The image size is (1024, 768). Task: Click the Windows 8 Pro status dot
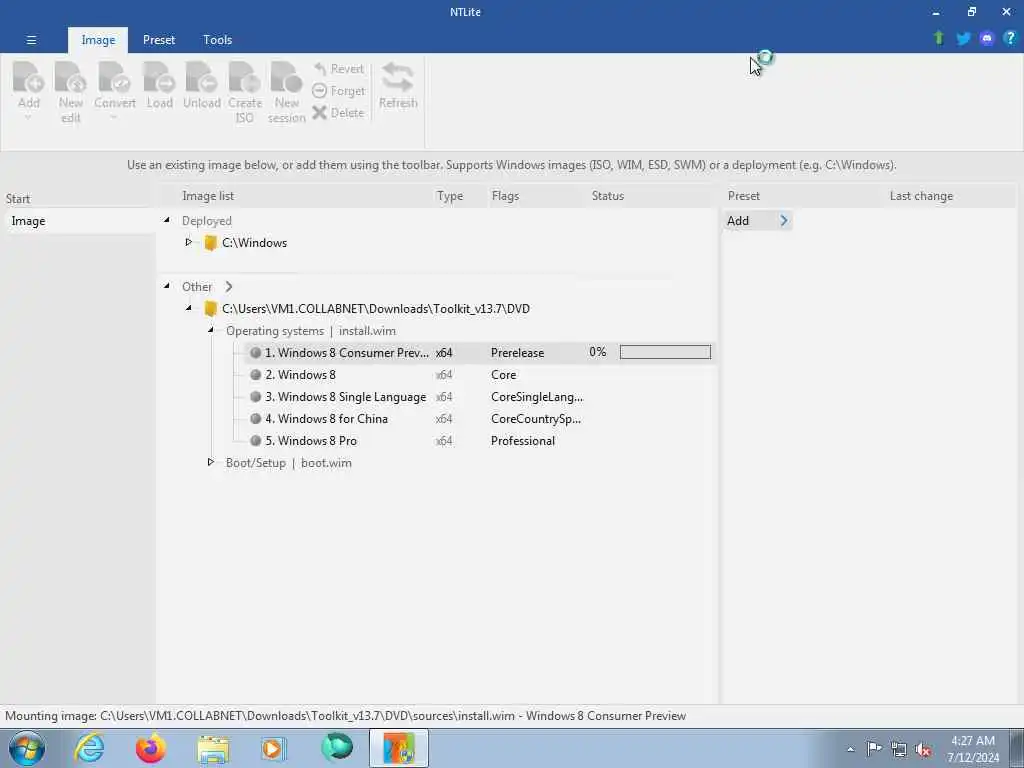pyautogui.click(x=255, y=441)
